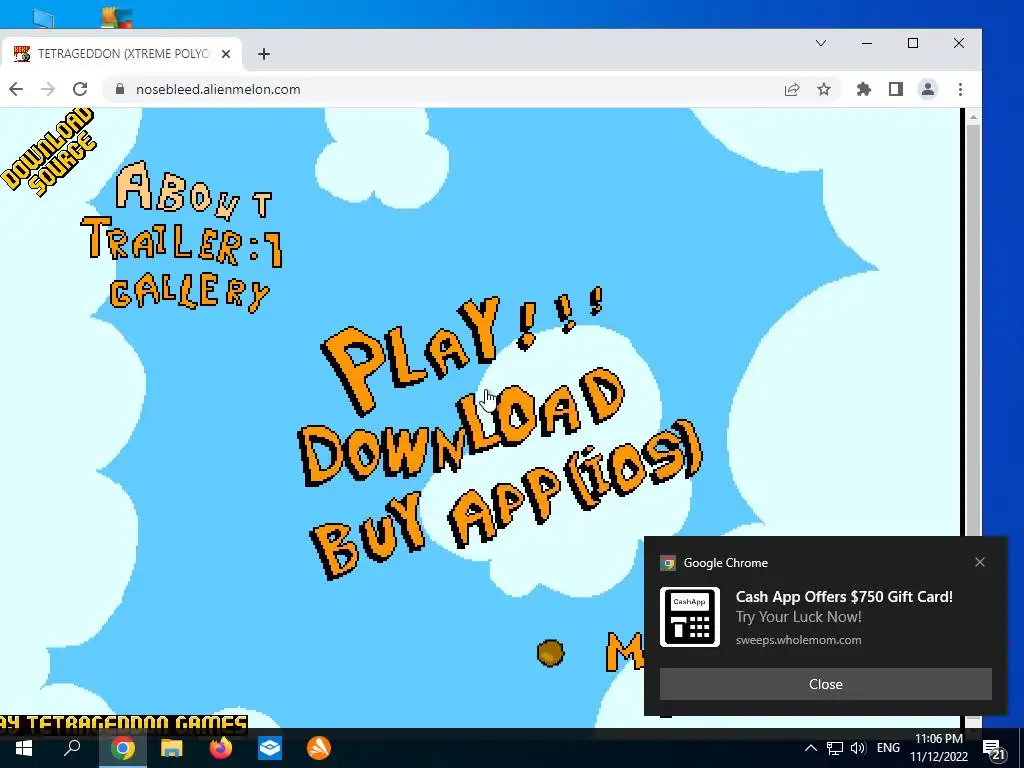Image resolution: width=1024 pixels, height=768 pixels.
Task: Open the Action Center notifications icon
Action: [993, 749]
